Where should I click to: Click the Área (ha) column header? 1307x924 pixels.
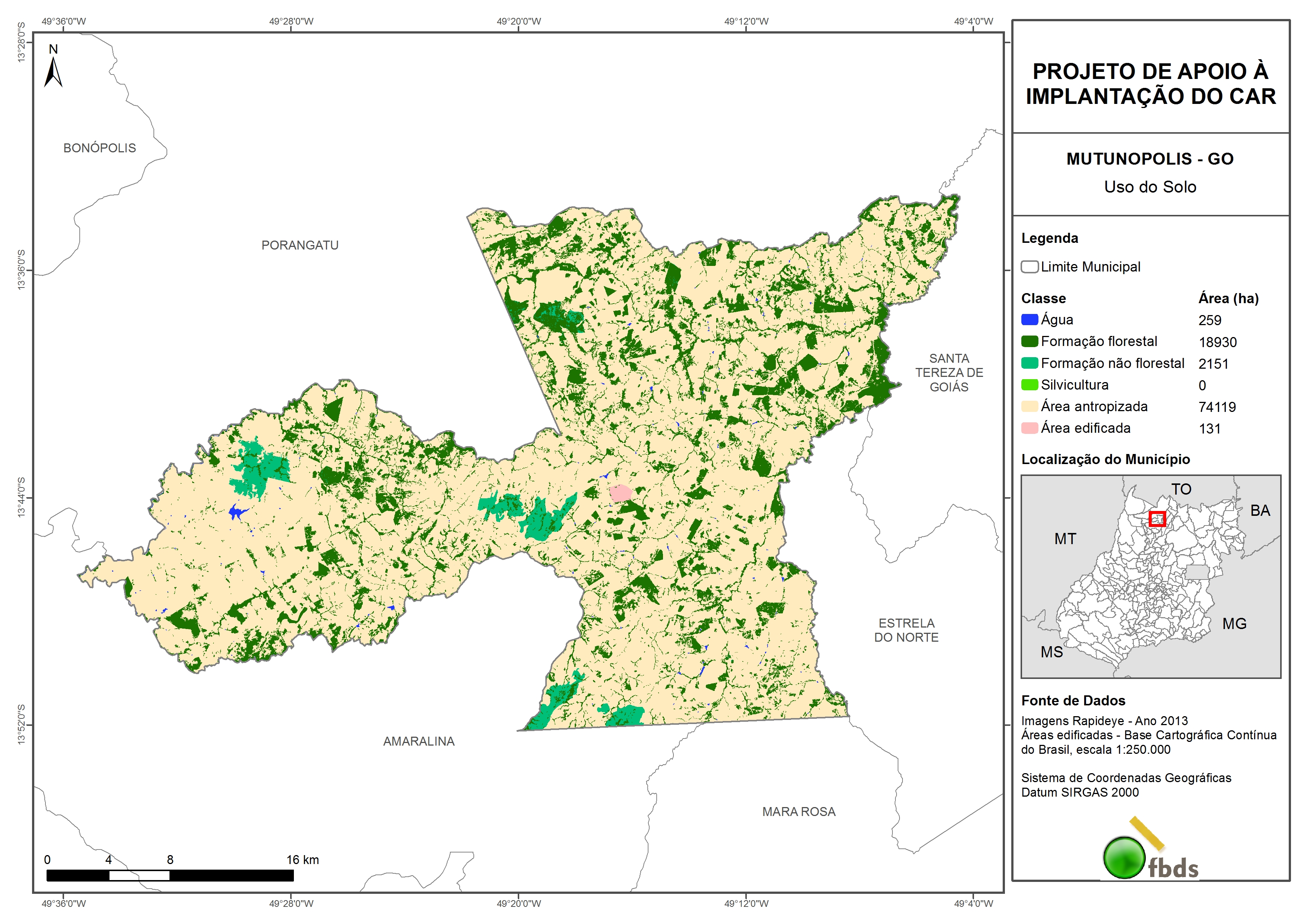1228,298
